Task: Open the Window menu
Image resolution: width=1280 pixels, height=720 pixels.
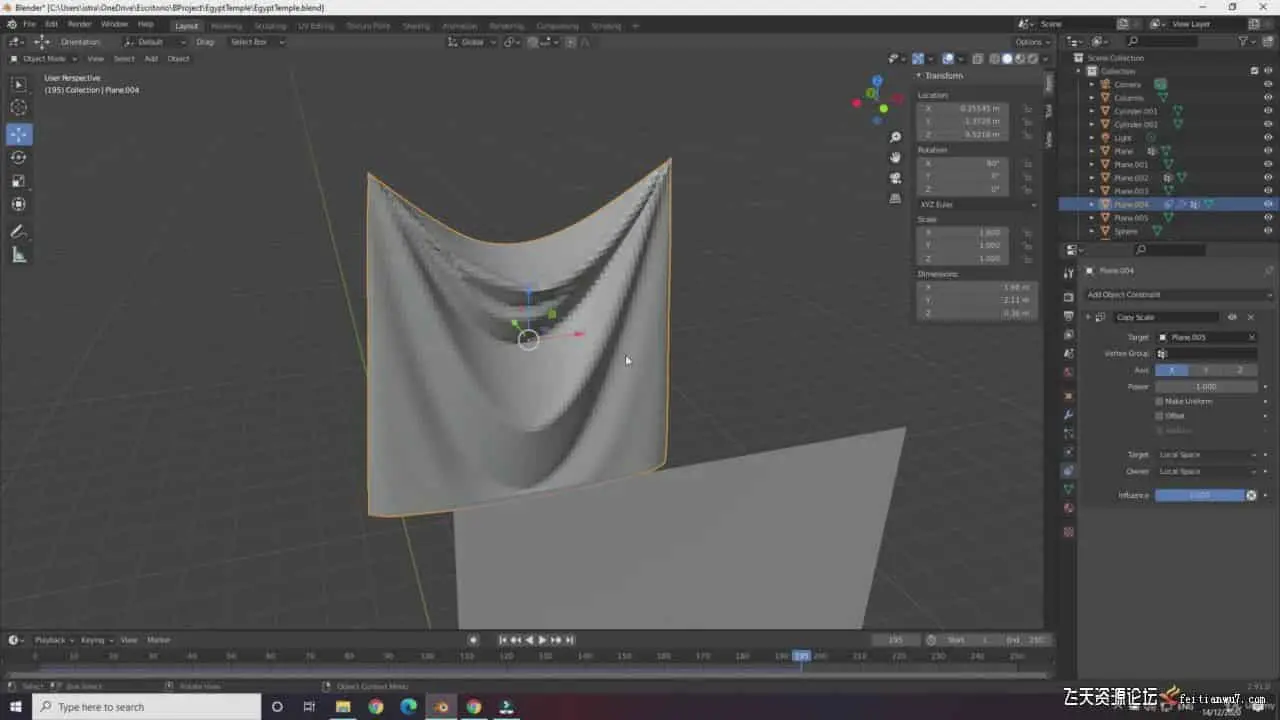Action: tap(114, 24)
